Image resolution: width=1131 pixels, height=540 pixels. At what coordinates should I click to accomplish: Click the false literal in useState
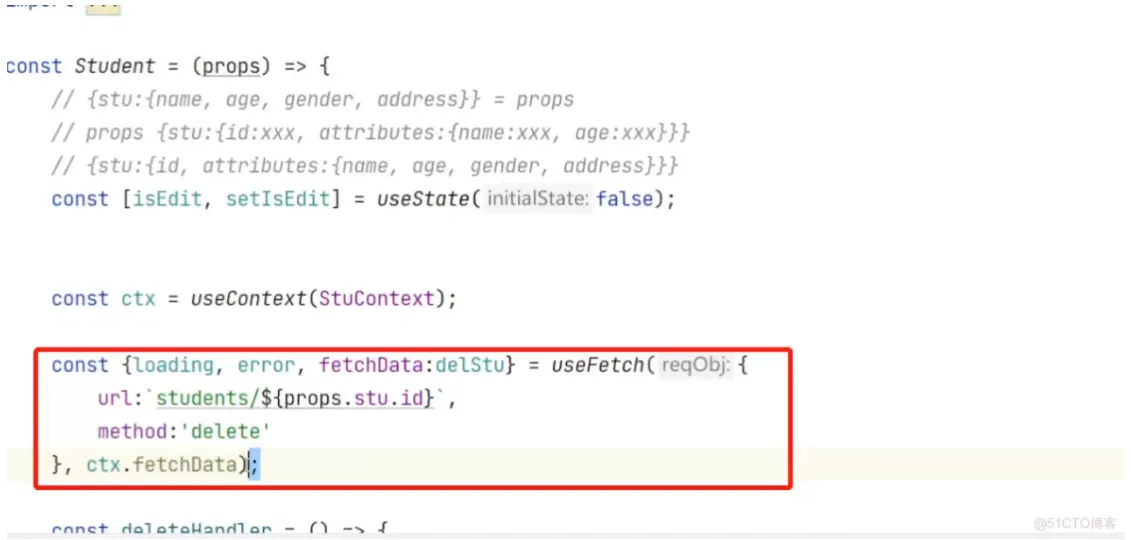click(624, 199)
